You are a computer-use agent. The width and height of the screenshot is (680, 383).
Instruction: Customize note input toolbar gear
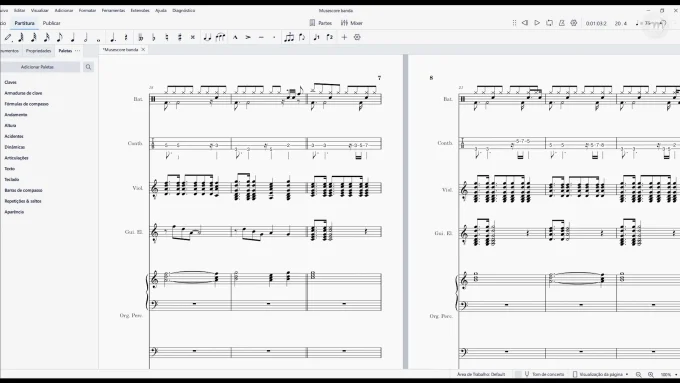pyautogui.click(x=357, y=37)
